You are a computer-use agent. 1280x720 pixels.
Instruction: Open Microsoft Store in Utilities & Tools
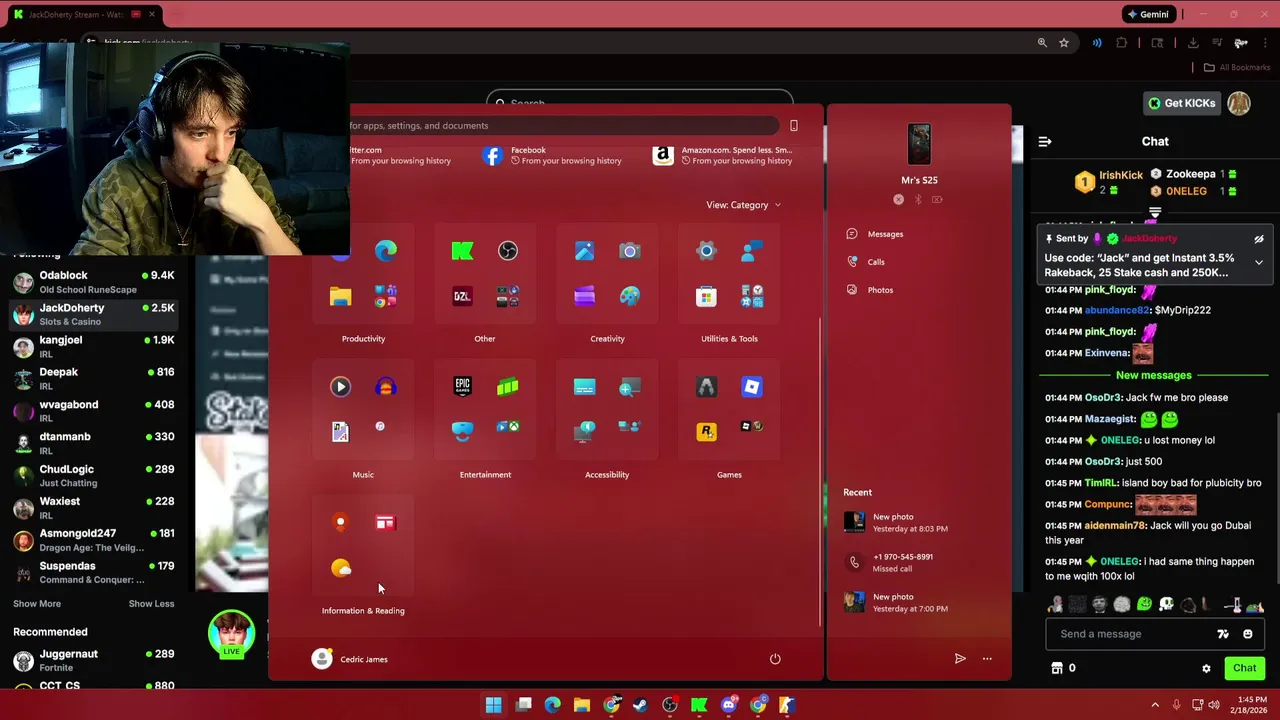(706, 296)
